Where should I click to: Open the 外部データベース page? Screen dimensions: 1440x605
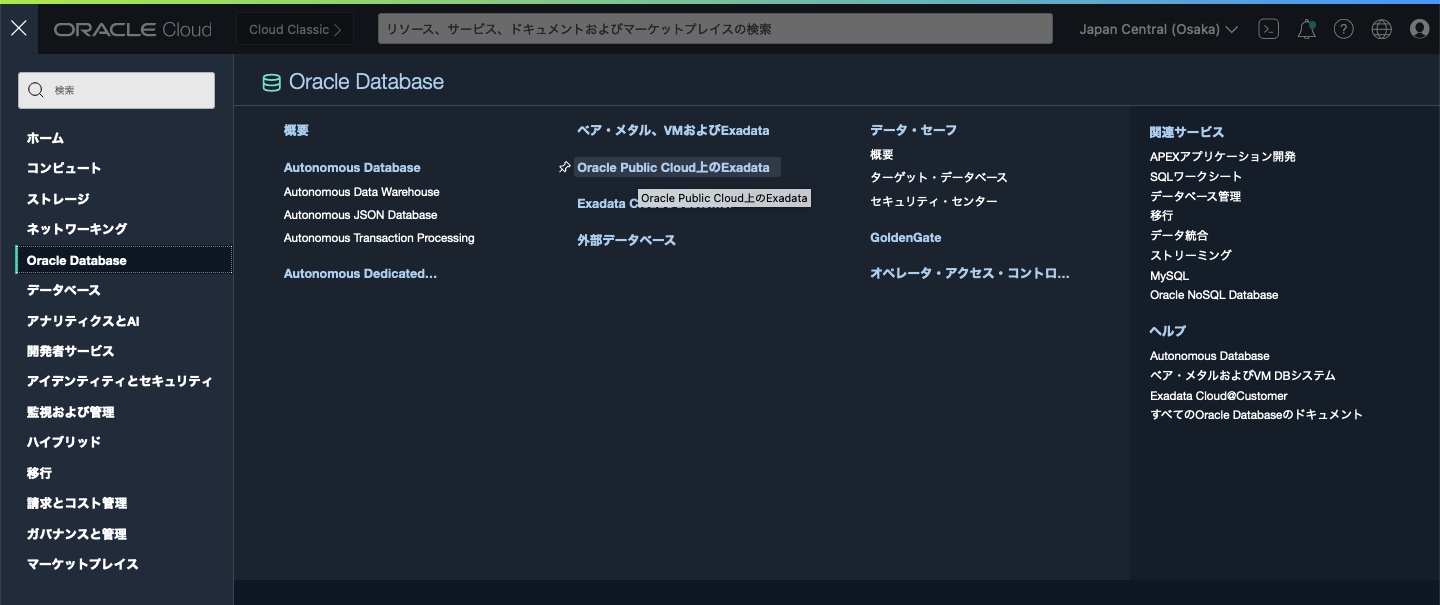point(626,240)
